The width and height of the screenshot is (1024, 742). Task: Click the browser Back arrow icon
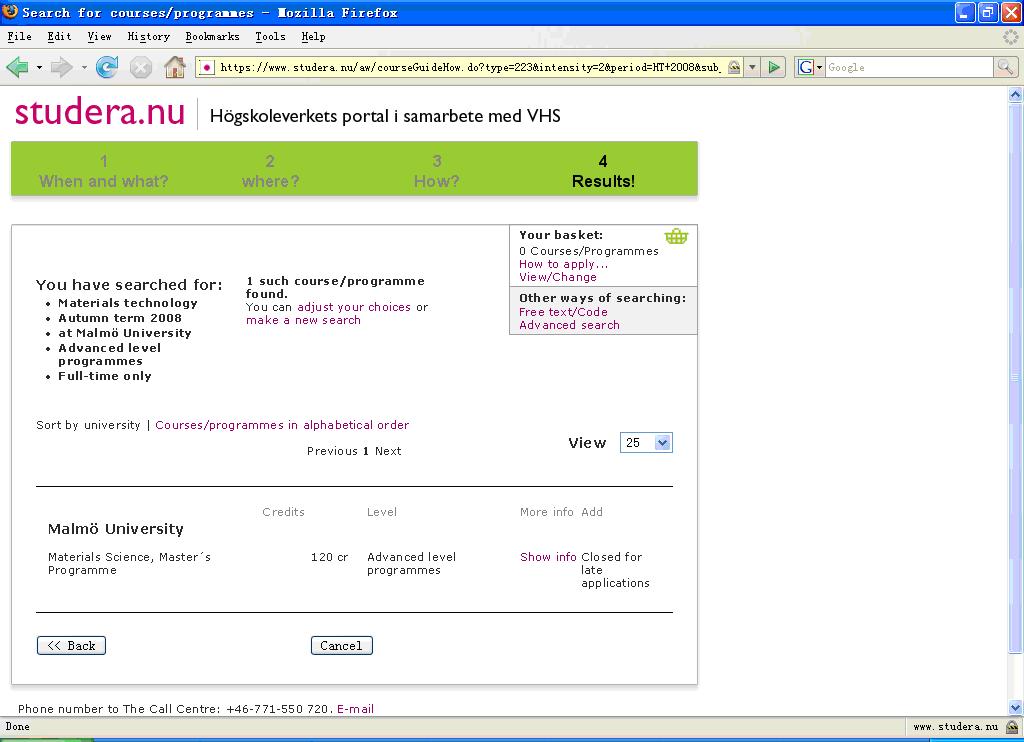click(x=18, y=67)
